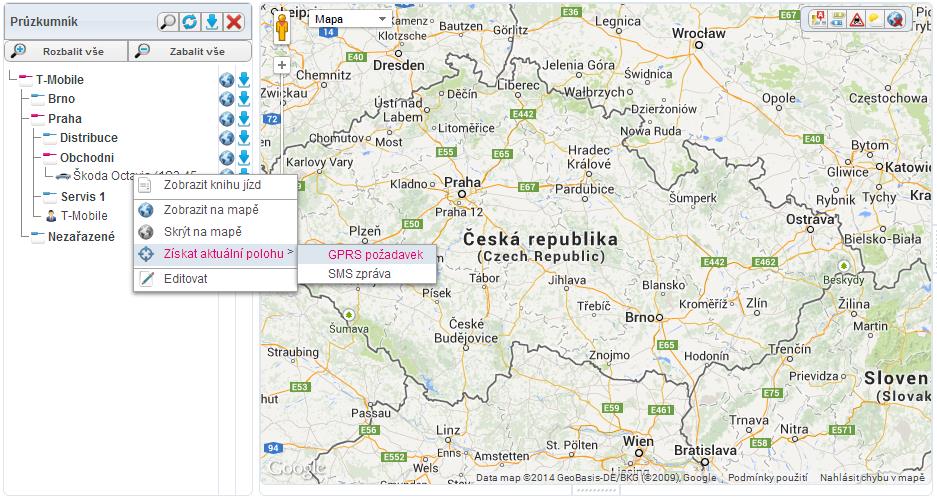Click globe icon in Praha row
The image size is (937, 500).
click(226, 119)
